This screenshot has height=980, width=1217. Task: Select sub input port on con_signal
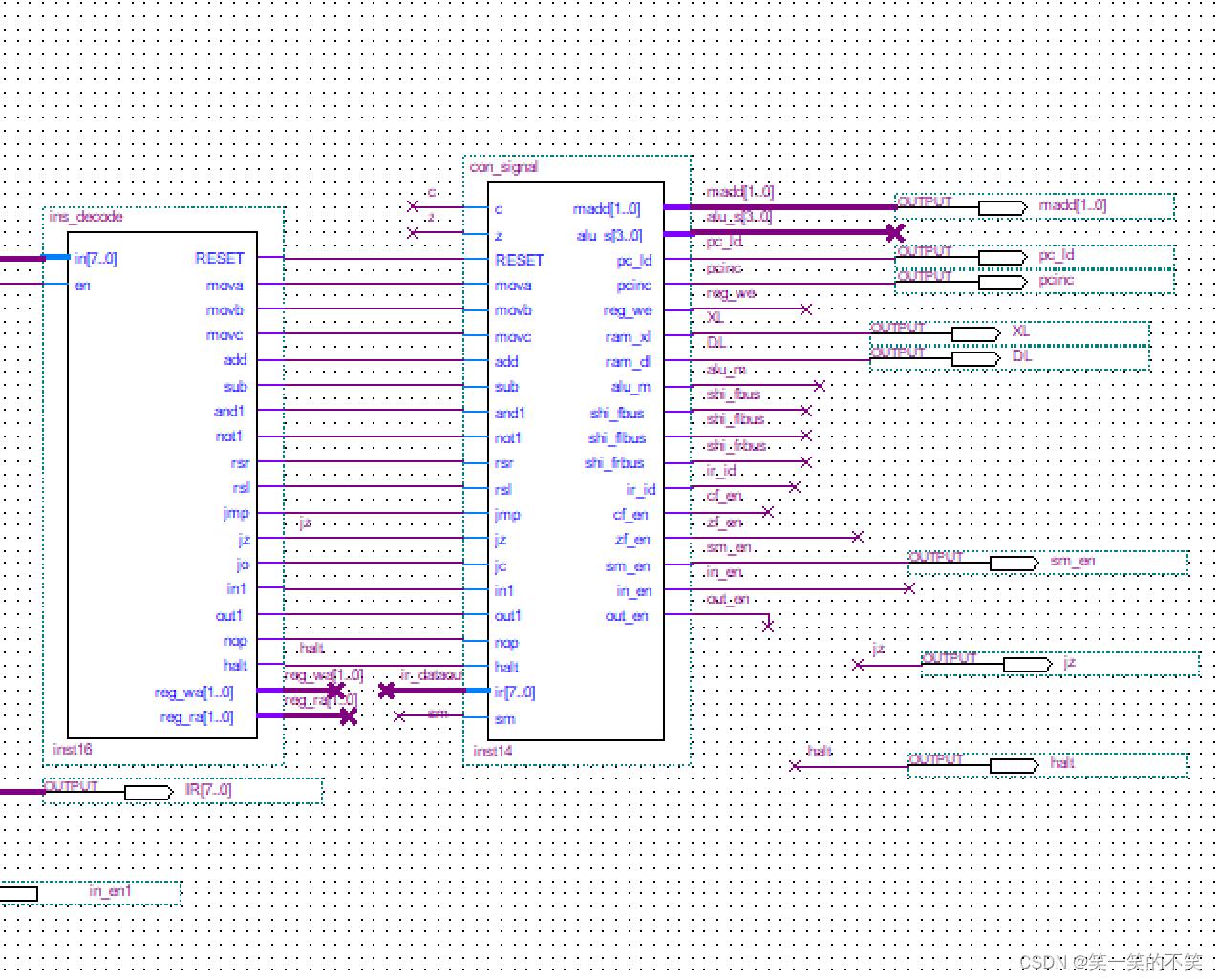pos(506,387)
